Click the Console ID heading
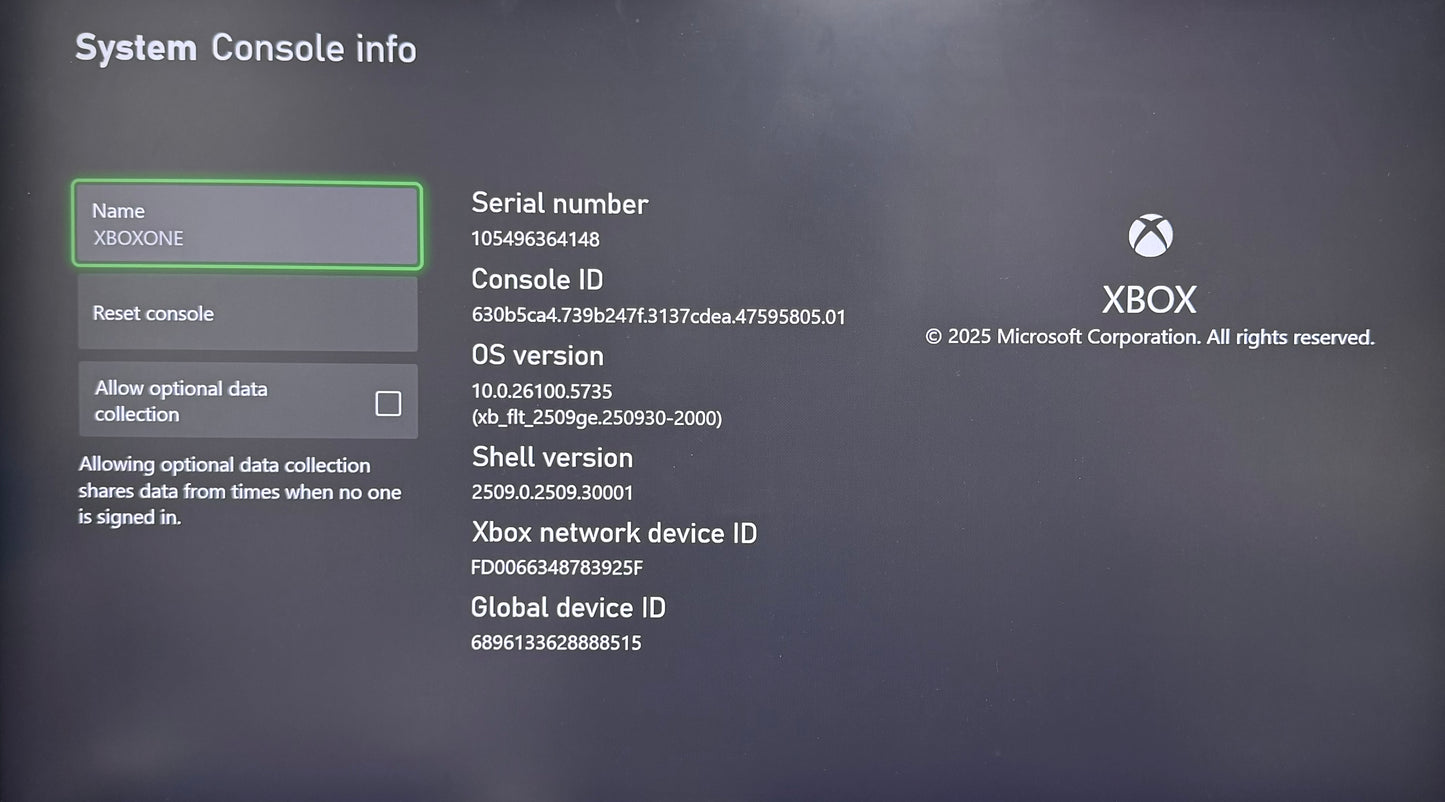The width and height of the screenshot is (1445, 802). [537, 279]
